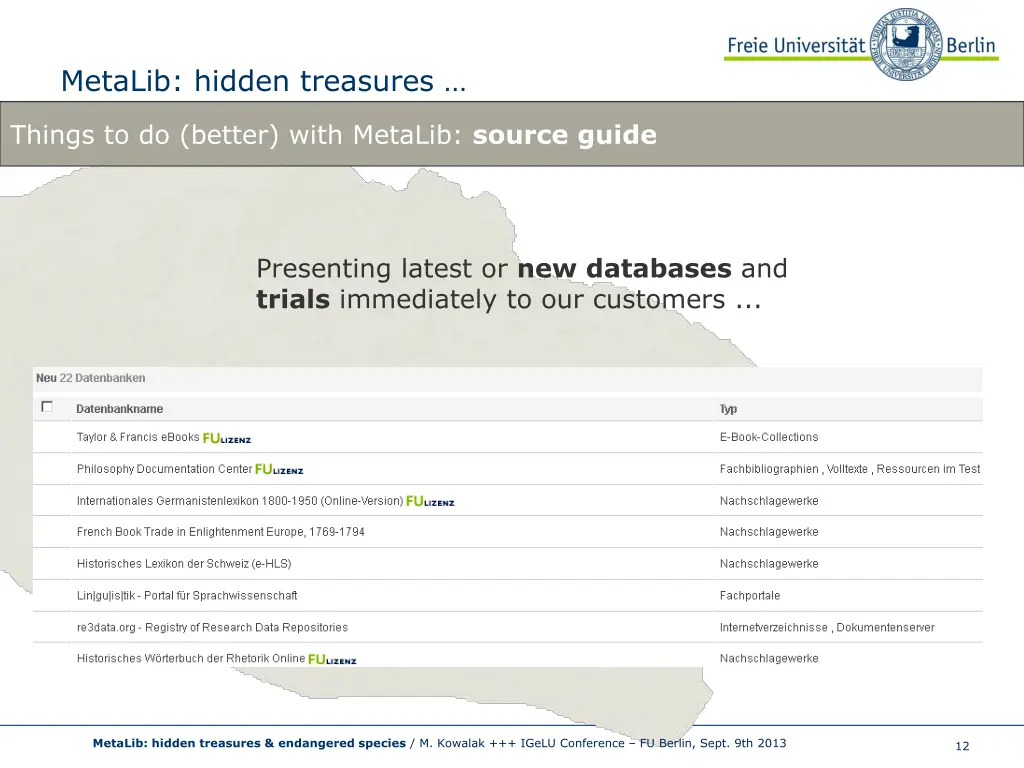Image resolution: width=1024 pixels, height=768 pixels.
Task: Open Historisches Wörterbuch der Rhetorik Online
Action: (x=191, y=658)
